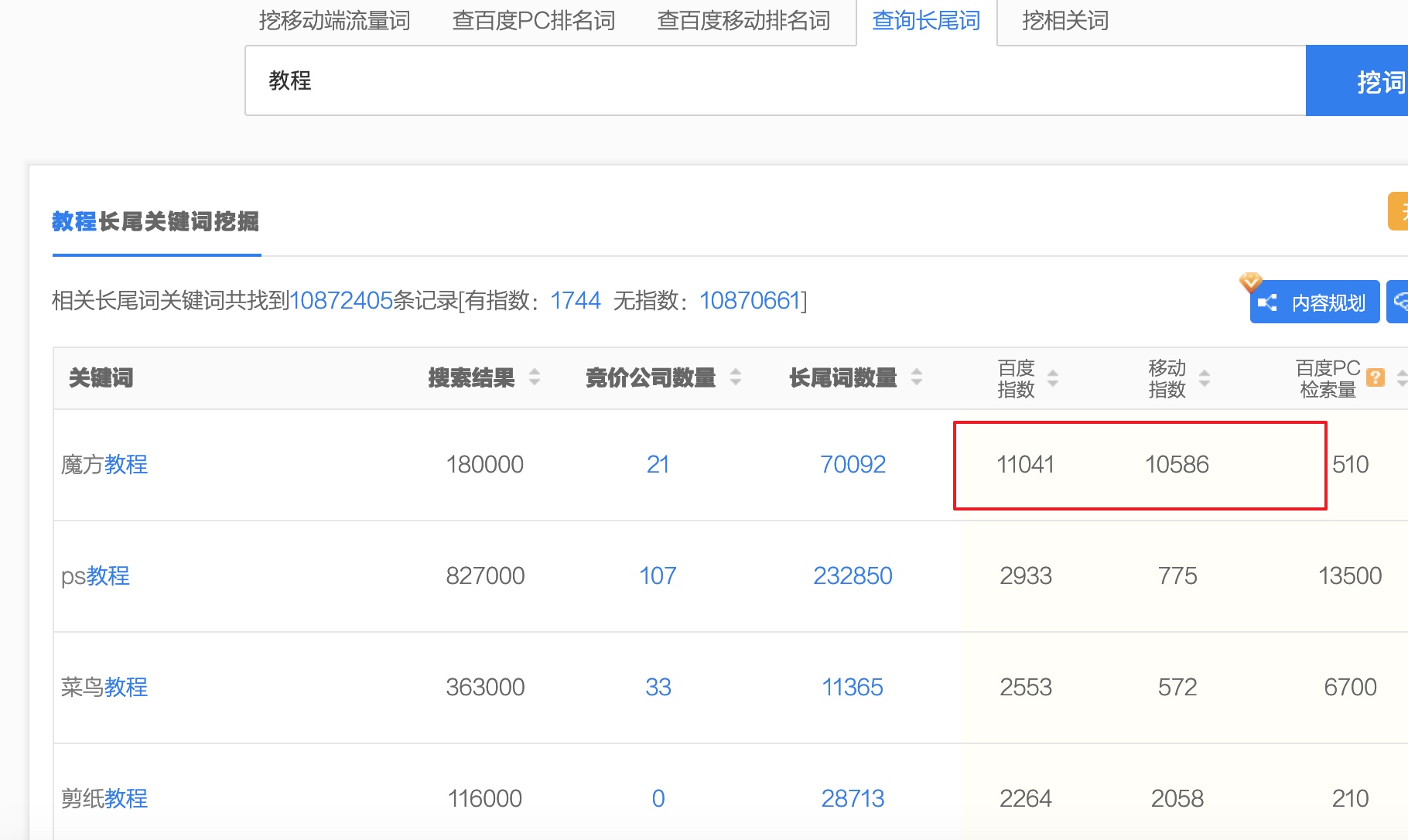Click the keyword search input field
Screen dimensions: 1408x840
click(775, 80)
